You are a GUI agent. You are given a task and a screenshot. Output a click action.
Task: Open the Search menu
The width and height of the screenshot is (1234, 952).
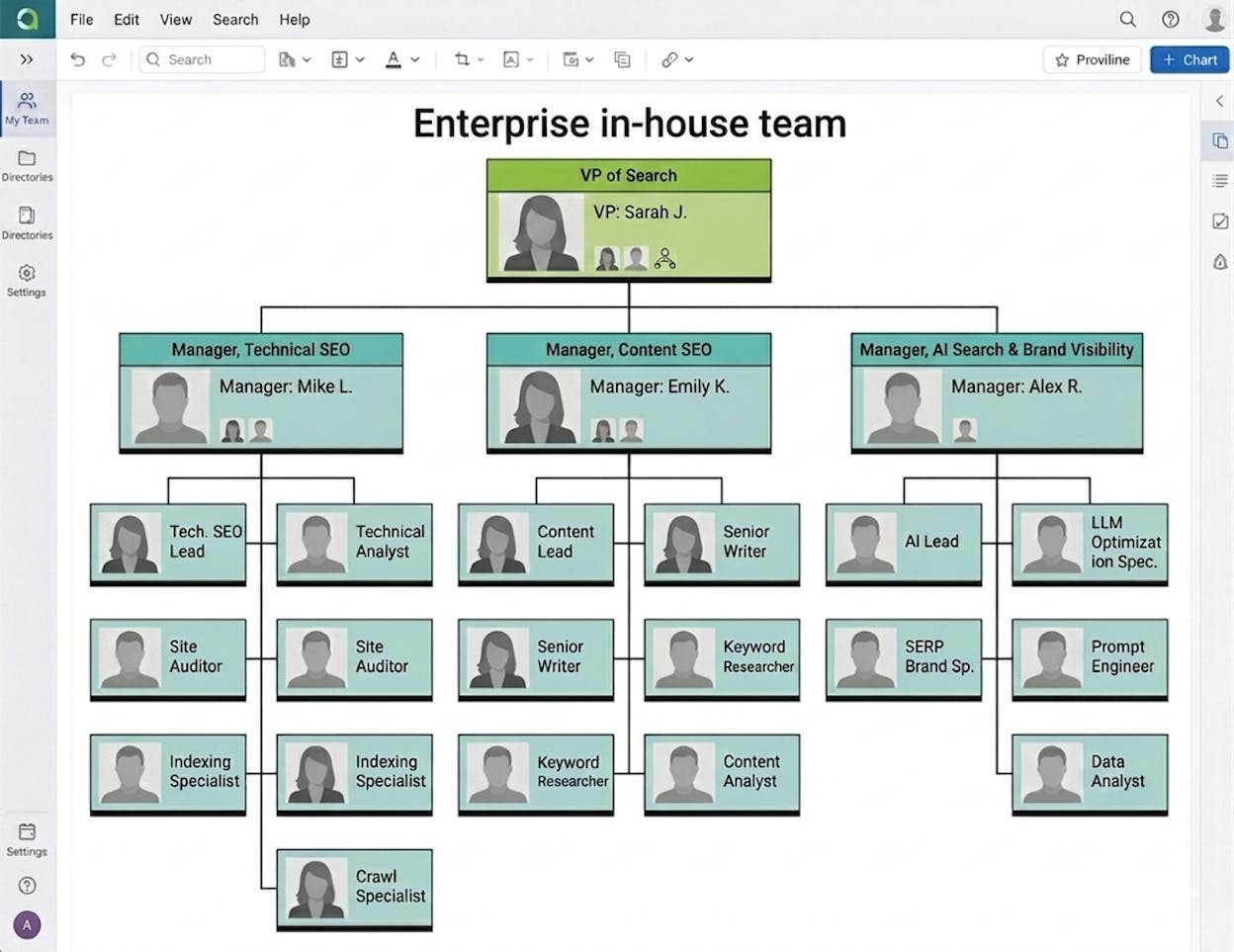click(235, 19)
